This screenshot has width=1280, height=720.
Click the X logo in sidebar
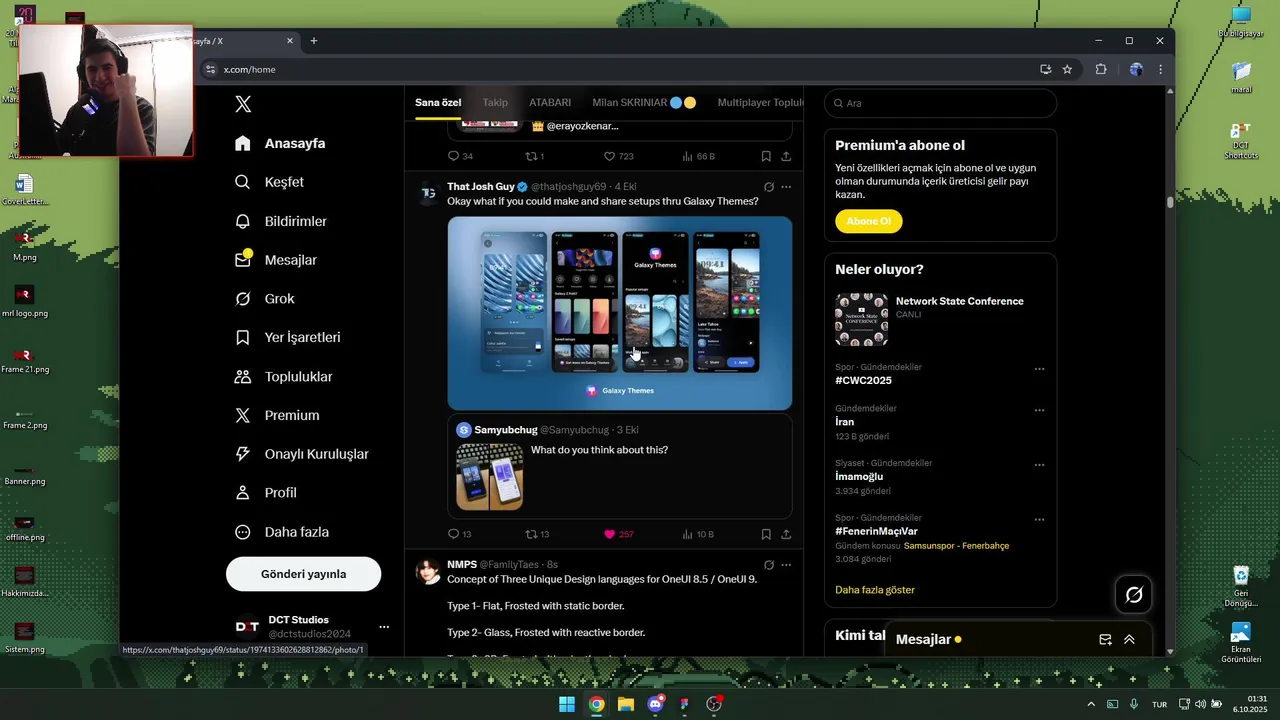pos(243,104)
